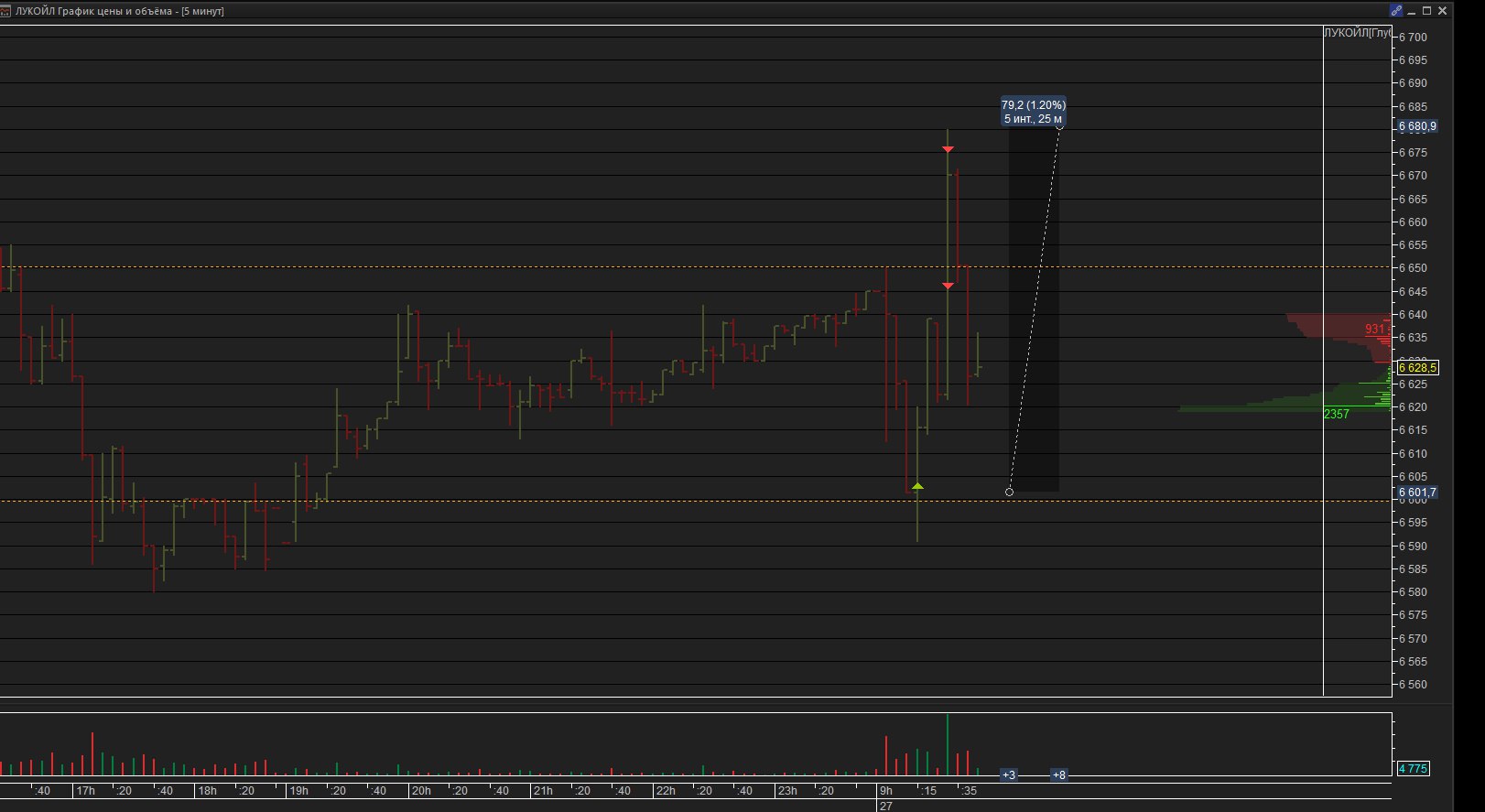Click the current price label 6 628,5
Screen dimensions: 1485x812
point(1417,368)
